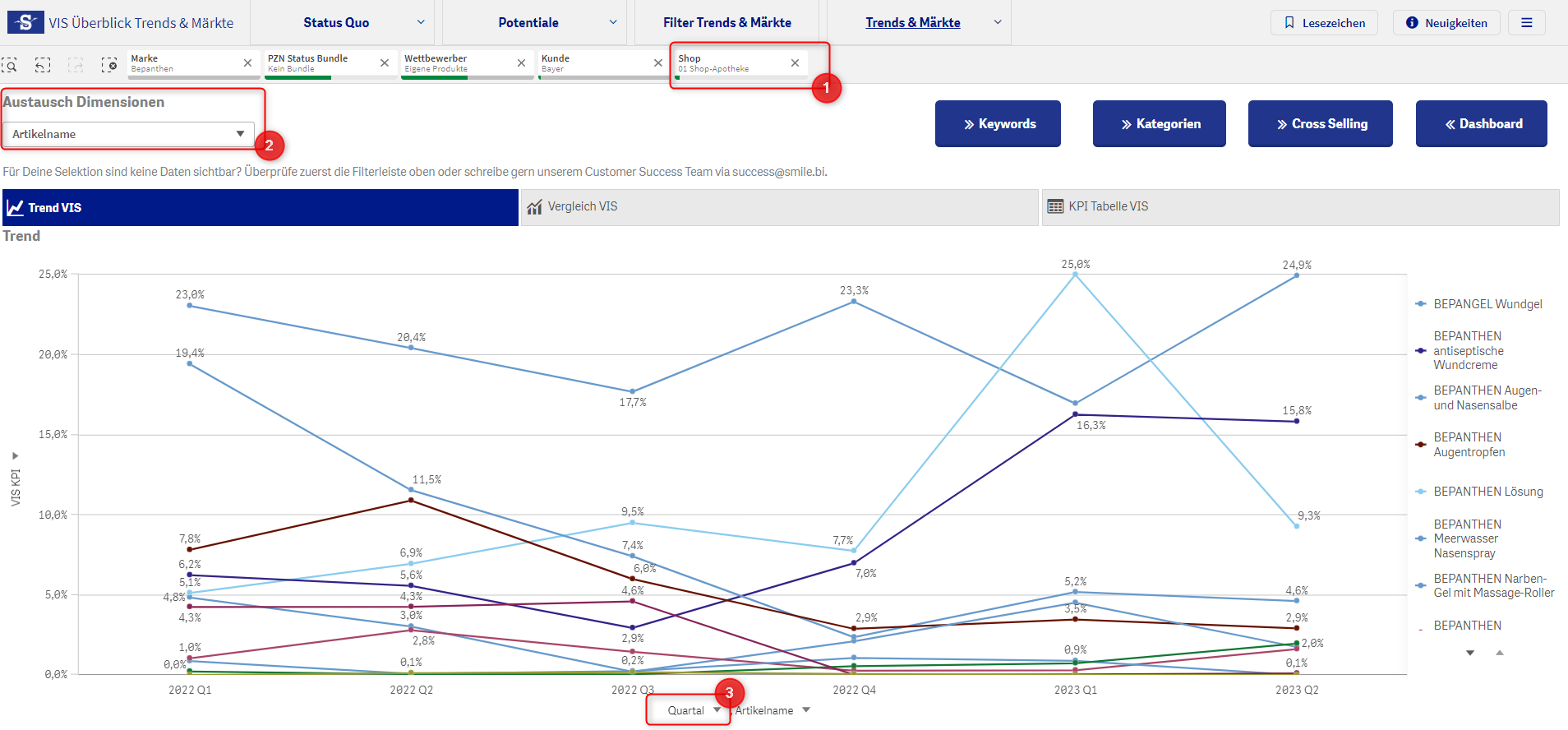
Task: Open Neuigkeiten info button
Action: point(1446,23)
